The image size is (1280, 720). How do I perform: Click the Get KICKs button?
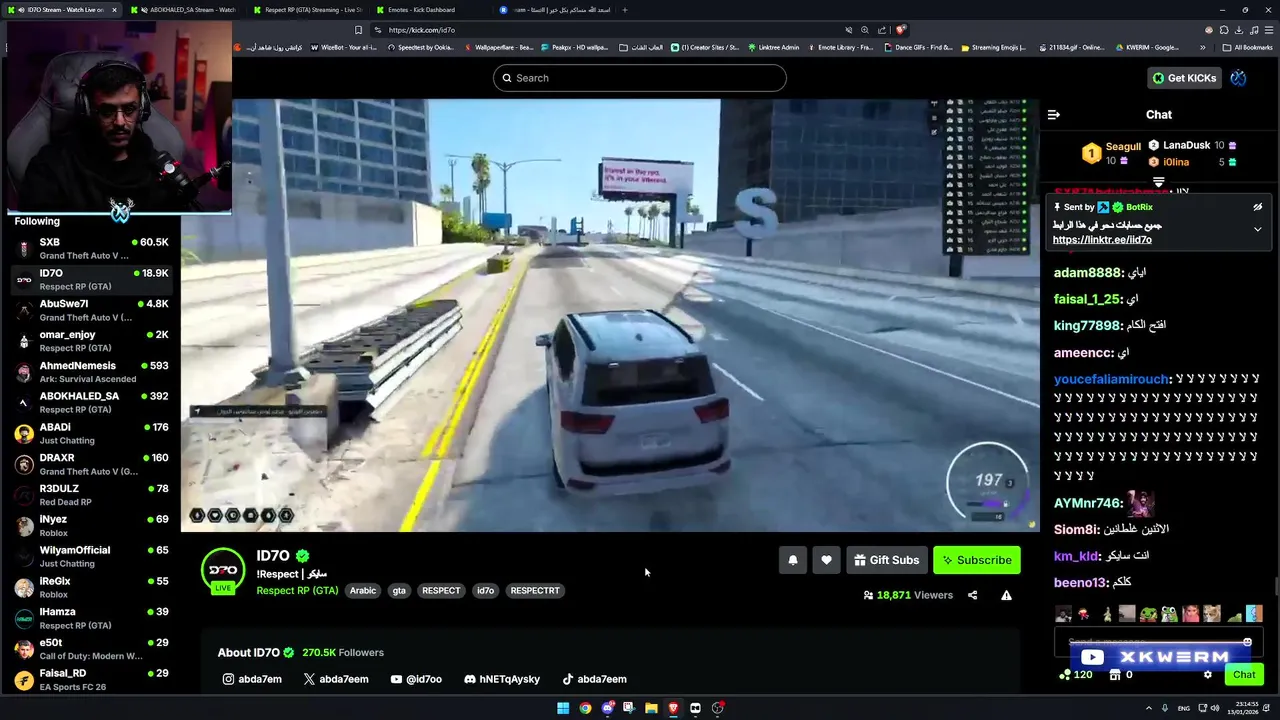click(x=1184, y=78)
